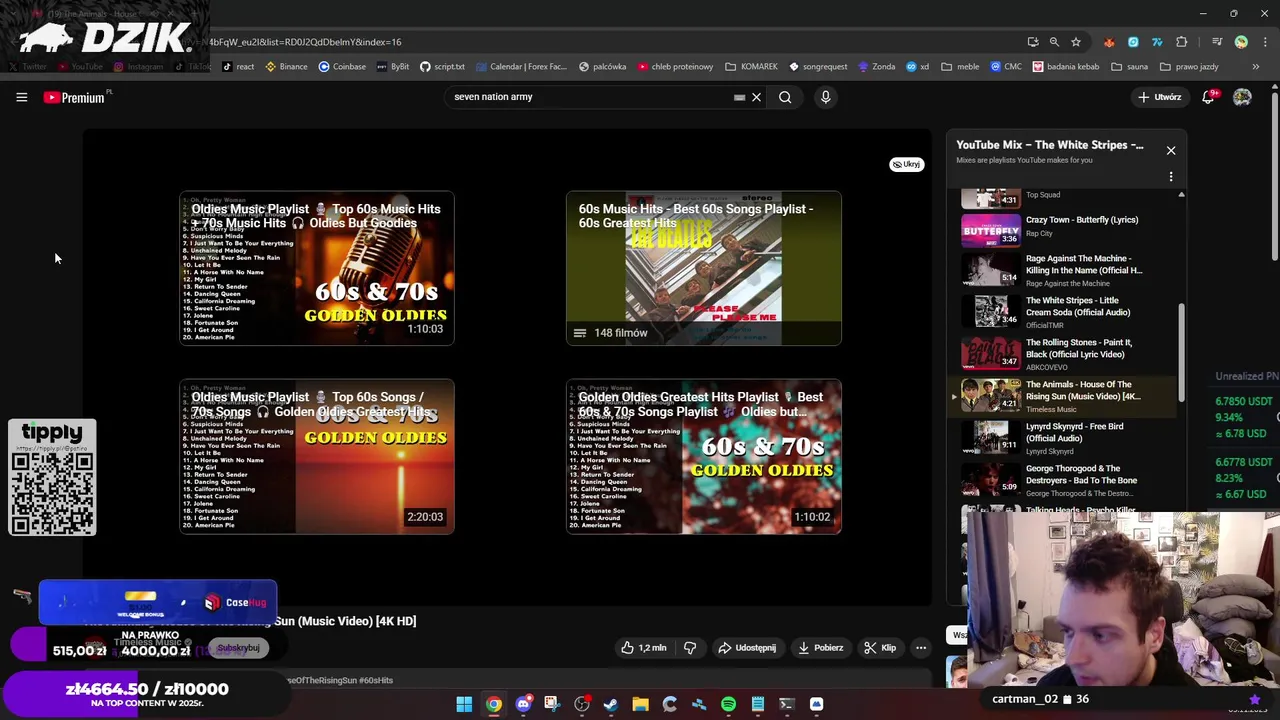Image resolution: width=1280 pixels, height=720 pixels.
Task: Open more actions three-dot menu under video
Action: (x=921, y=648)
